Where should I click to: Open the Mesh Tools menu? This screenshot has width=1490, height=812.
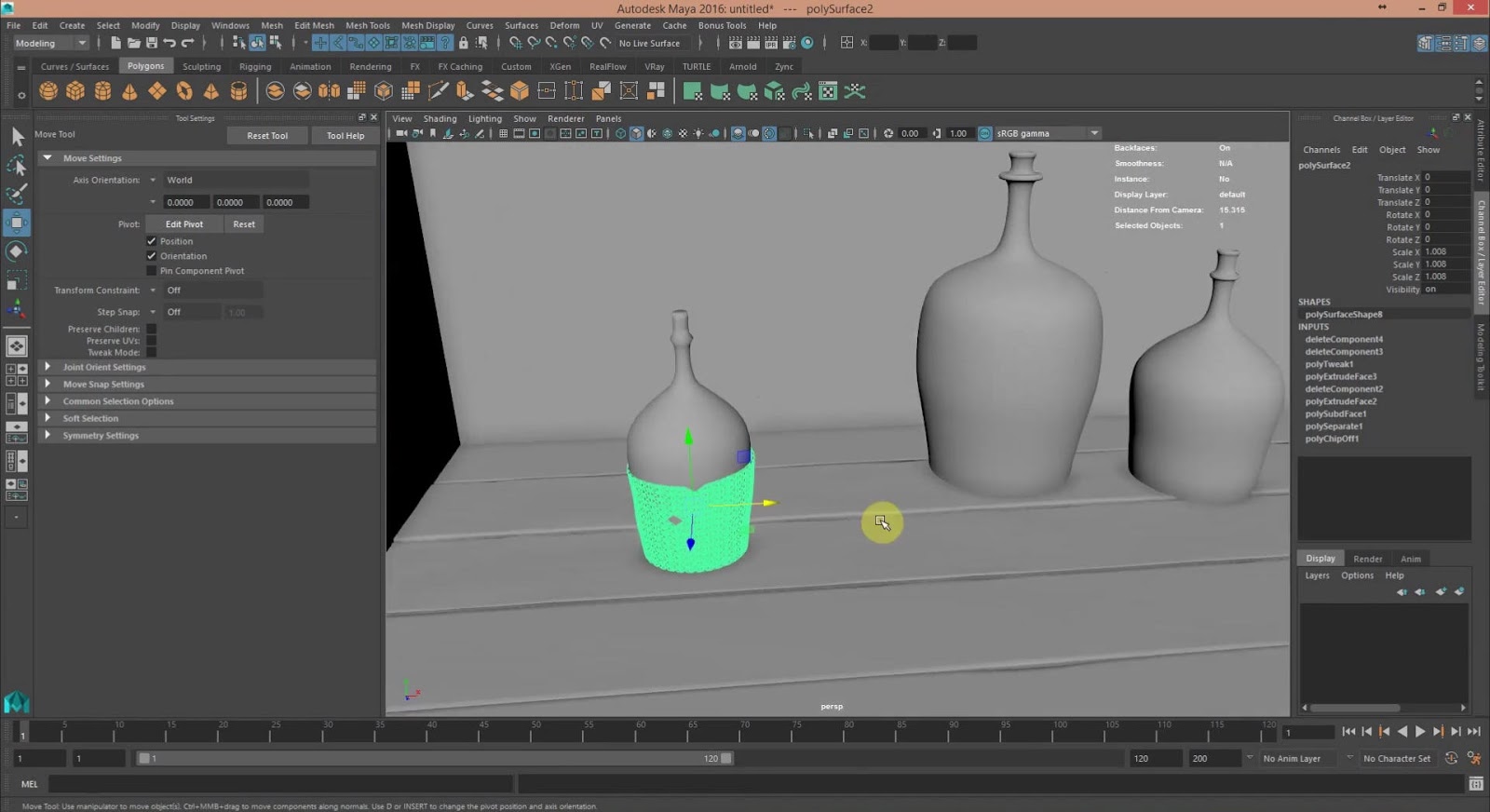[x=368, y=25]
